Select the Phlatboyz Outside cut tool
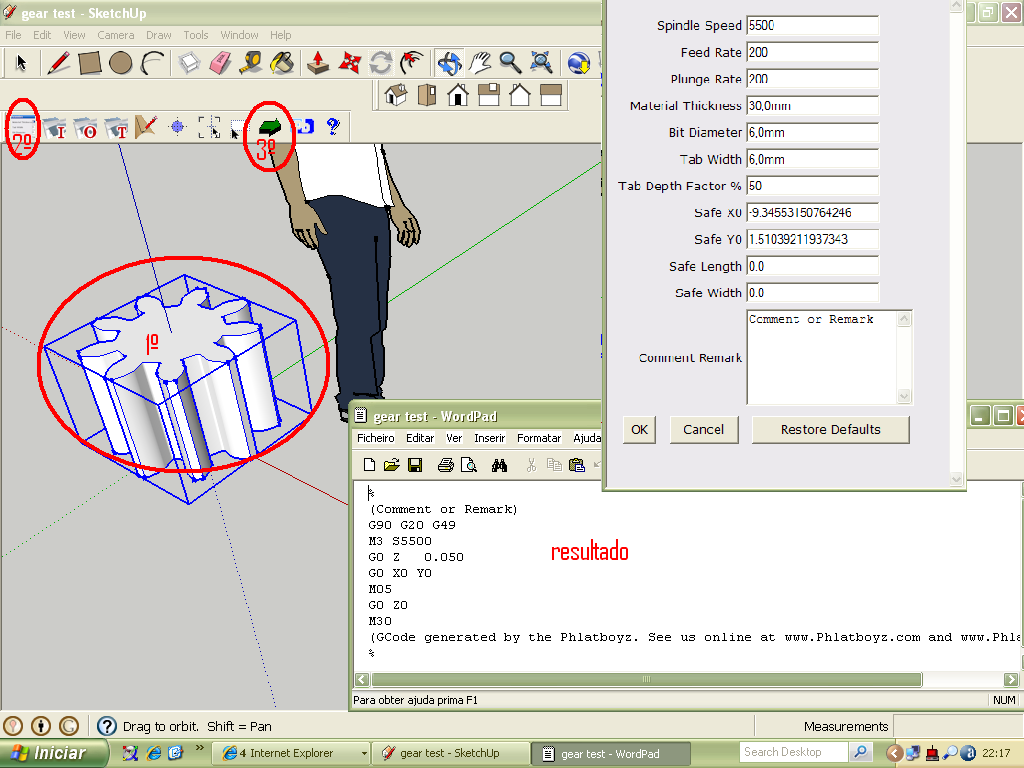The width and height of the screenshot is (1024, 768). (x=86, y=127)
